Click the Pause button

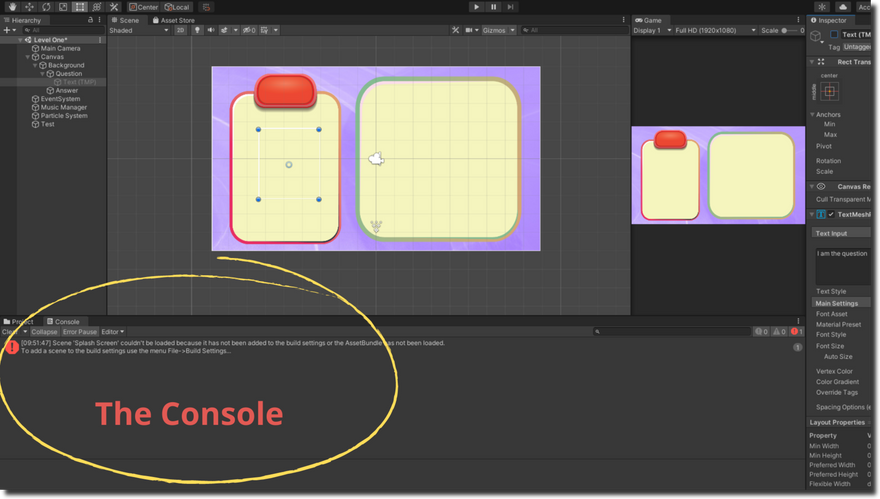click(x=493, y=7)
